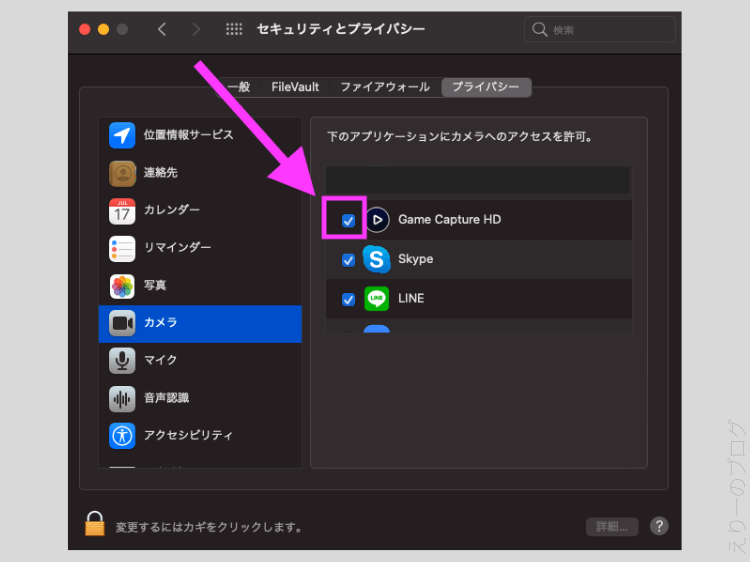The width and height of the screenshot is (750, 562).
Task: Open the 詳細... advanced button
Action: point(612,527)
